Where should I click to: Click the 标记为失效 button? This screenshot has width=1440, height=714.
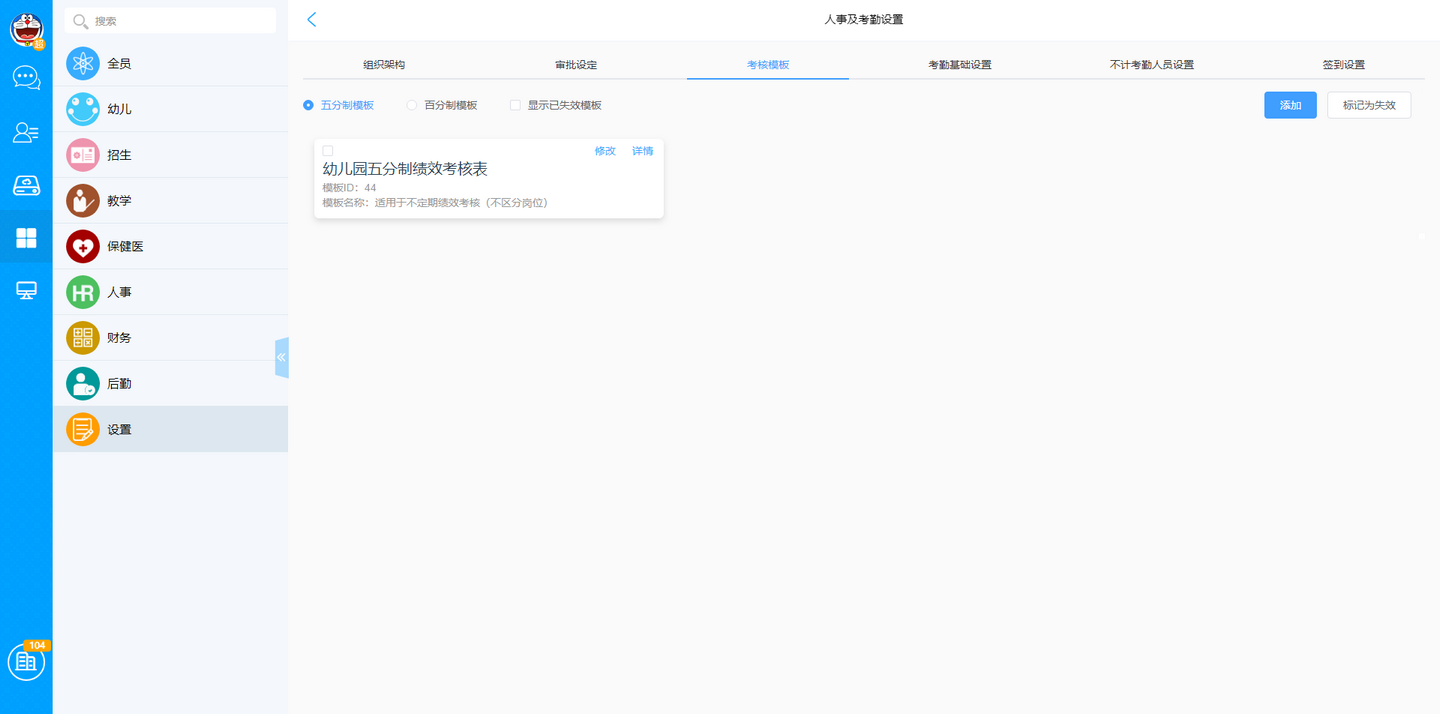coord(1369,105)
